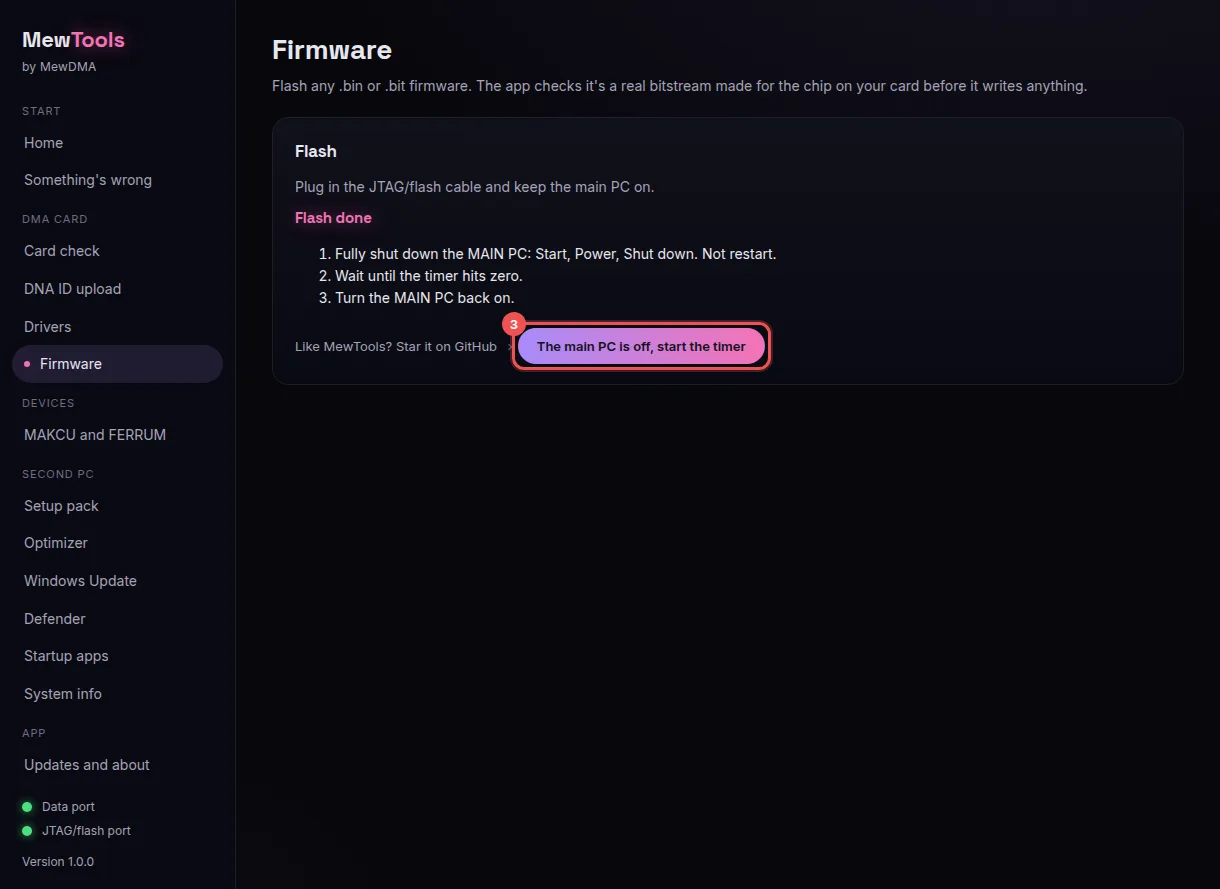Click step 'Wait until the timer hits zero.'
The image size is (1220, 889).
click(x=429, y=276)
